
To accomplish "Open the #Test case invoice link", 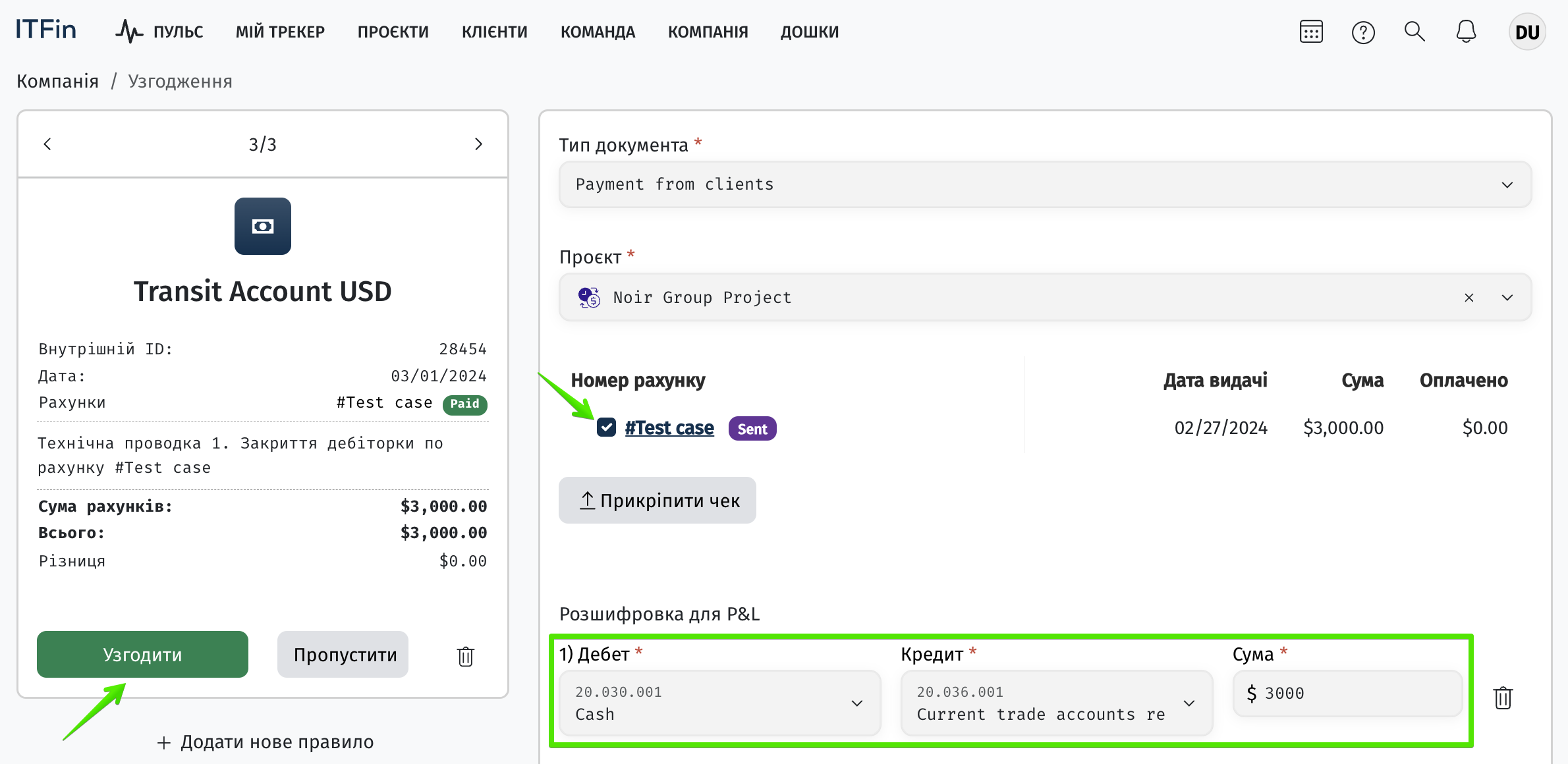I will 669,428.
